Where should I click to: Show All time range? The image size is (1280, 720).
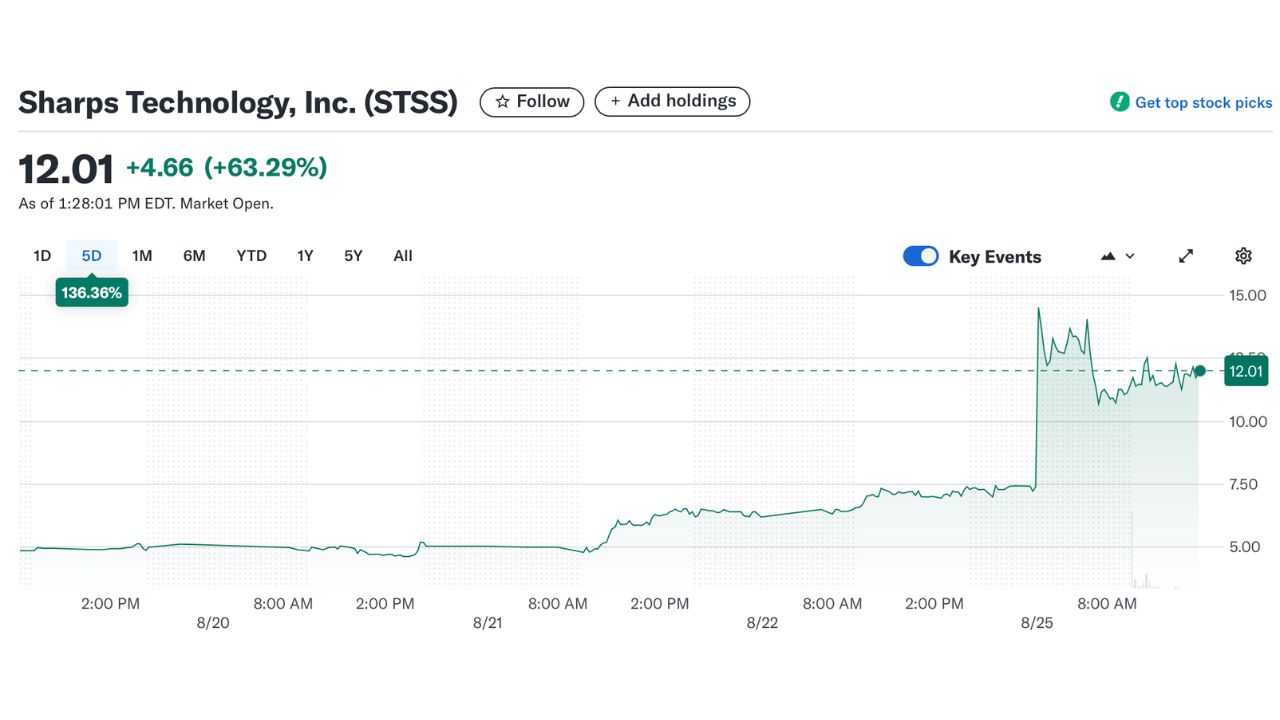(x=403, y=256)
